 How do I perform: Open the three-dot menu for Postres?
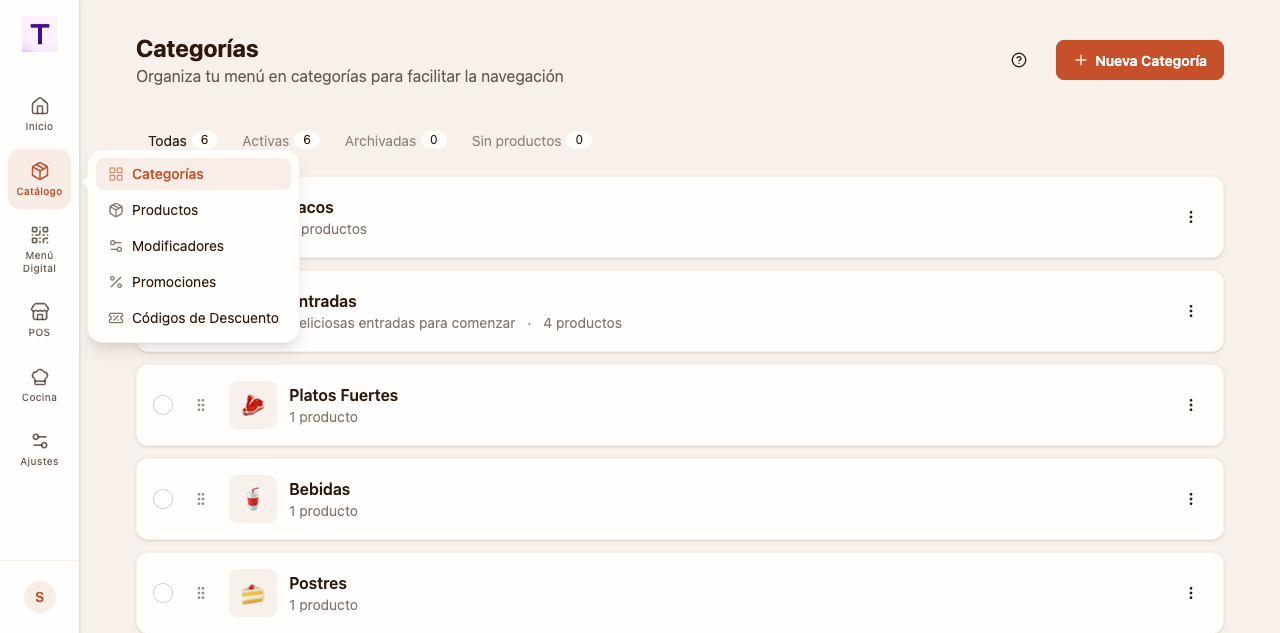point(1191,593)
